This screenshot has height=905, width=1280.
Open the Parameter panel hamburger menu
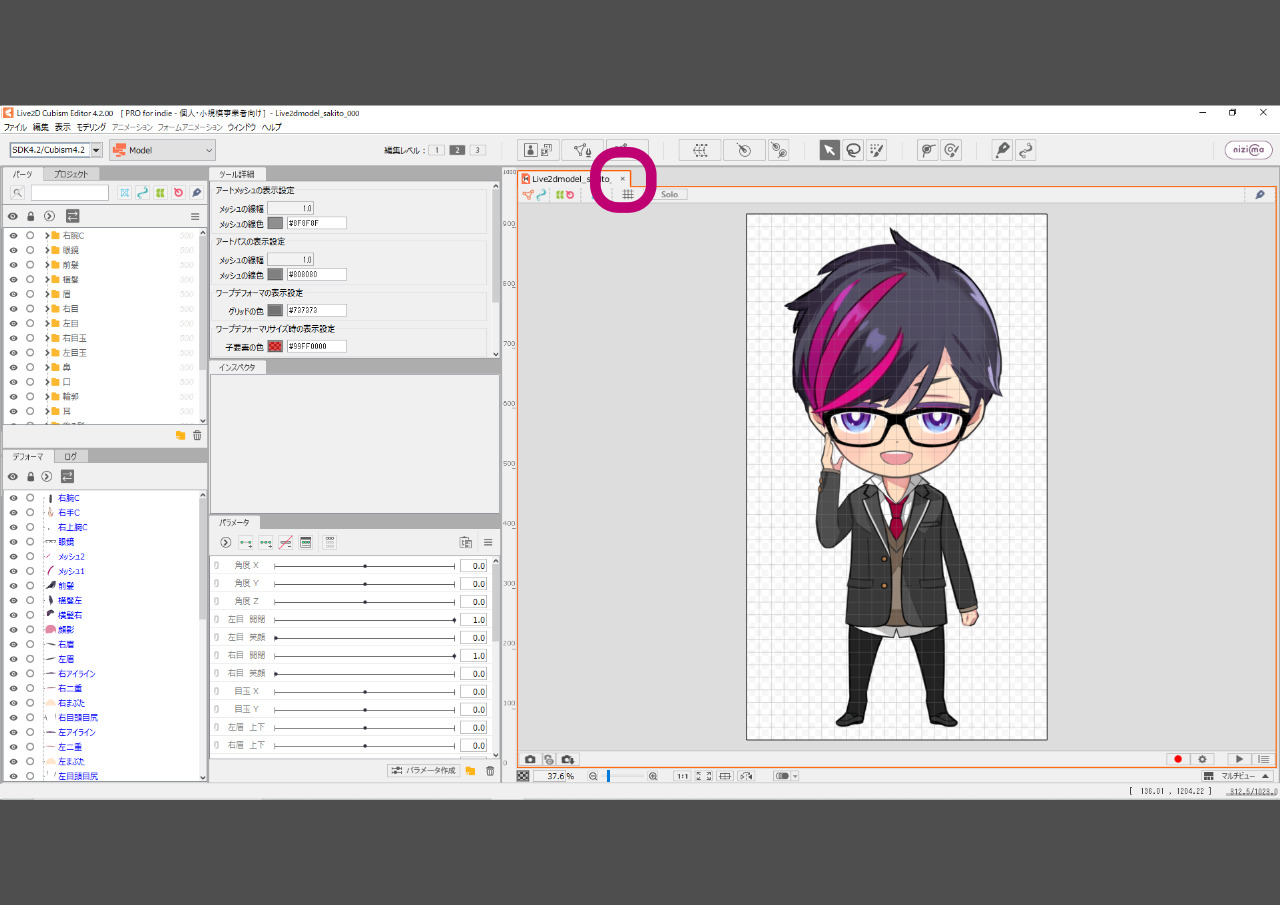coord(488,542)
